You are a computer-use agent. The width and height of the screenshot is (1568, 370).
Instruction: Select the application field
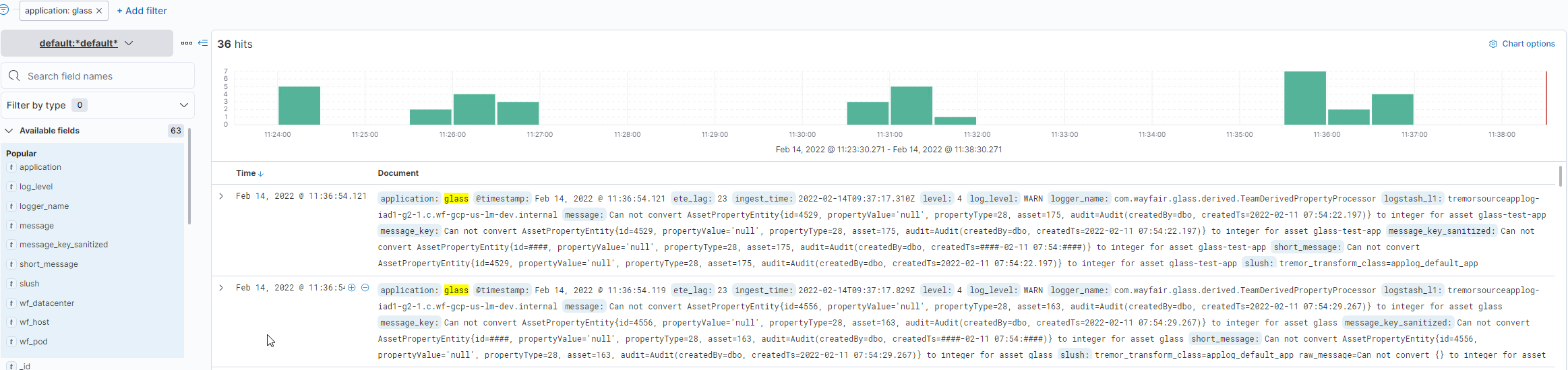[x=40, y=167]
